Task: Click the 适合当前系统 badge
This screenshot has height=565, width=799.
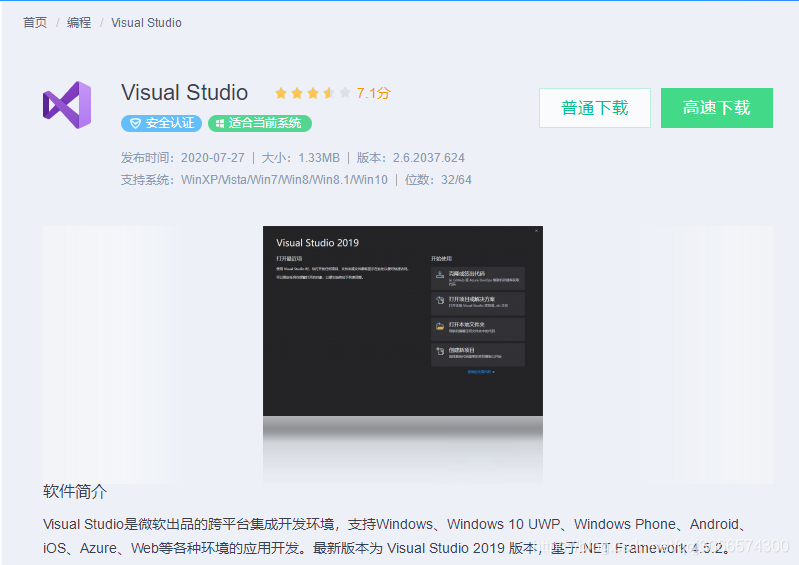Action: point(260,123)
